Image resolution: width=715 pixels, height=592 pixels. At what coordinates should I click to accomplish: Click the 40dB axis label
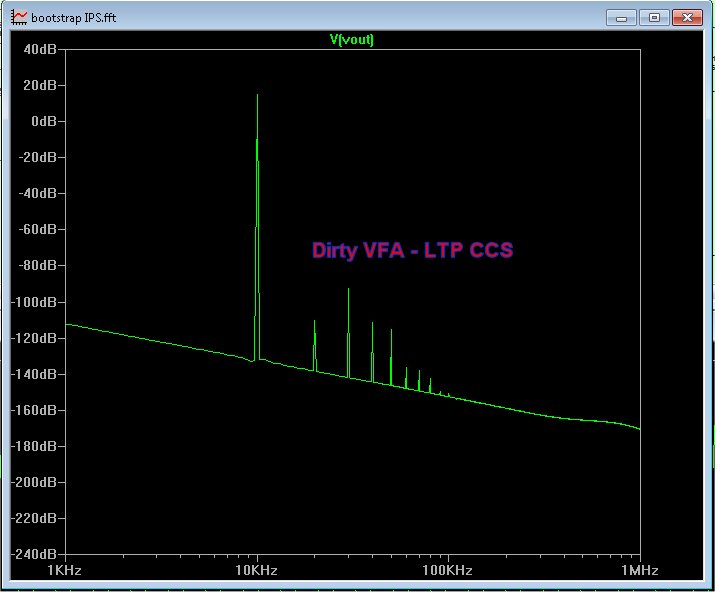click(40, 49)
